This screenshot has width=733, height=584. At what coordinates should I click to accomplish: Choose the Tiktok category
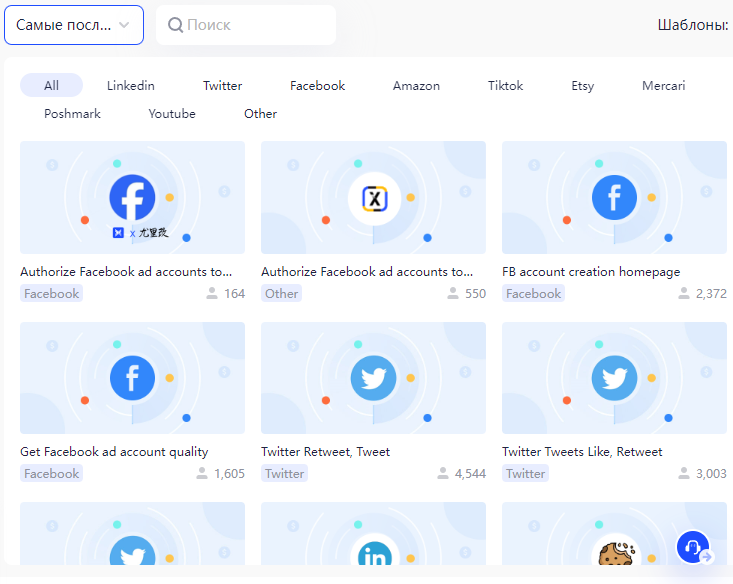[x=505, y=86]
